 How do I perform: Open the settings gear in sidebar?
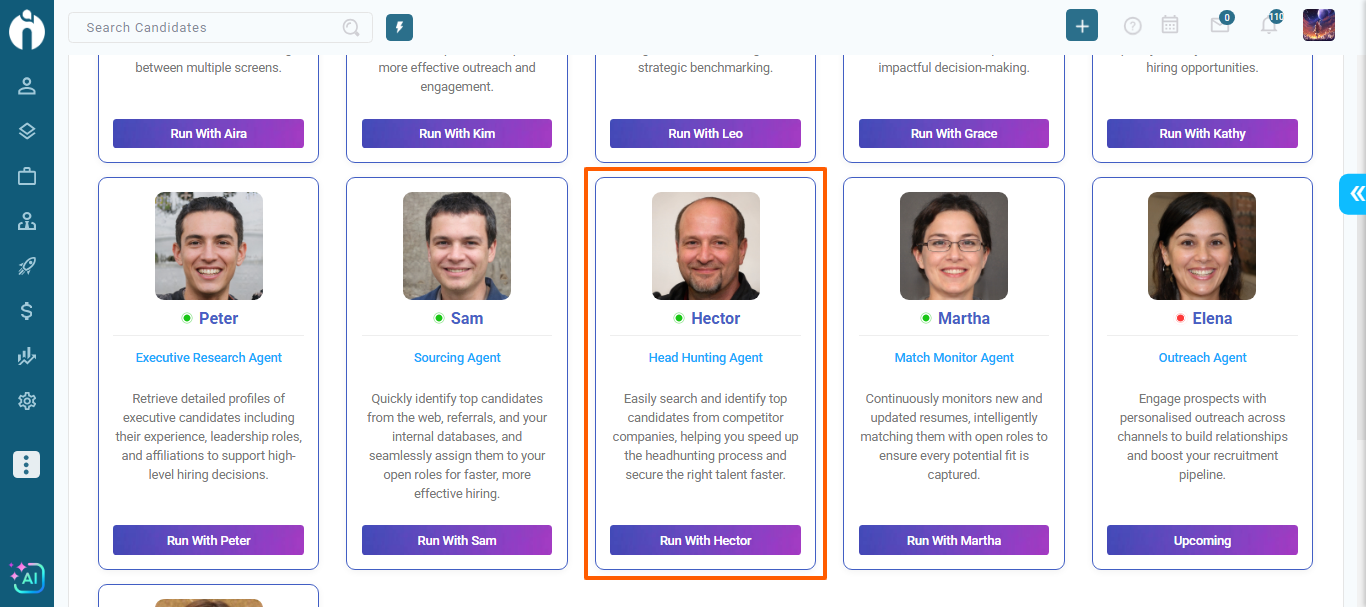click(27, 401)
